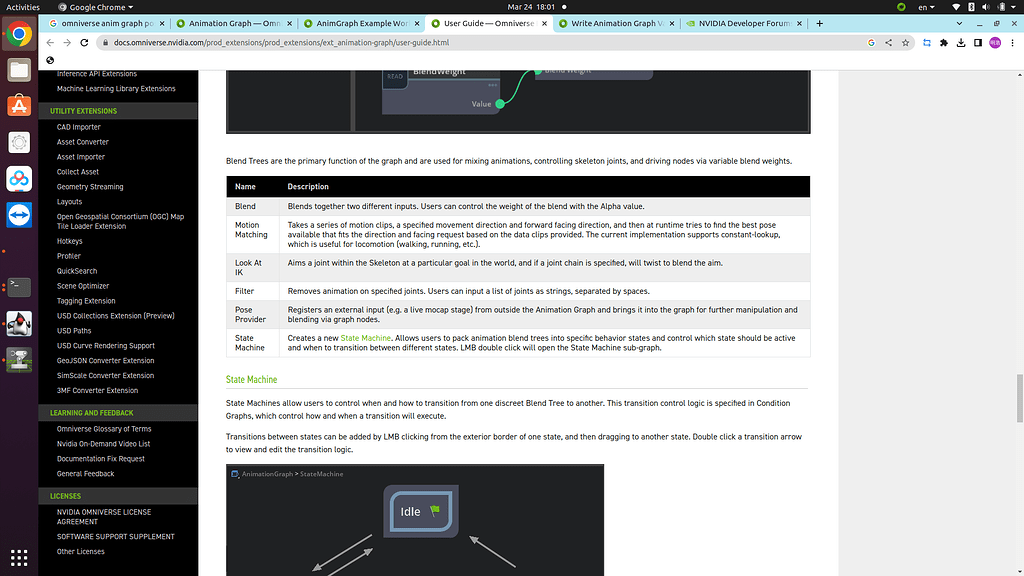Open TeamViewer from the dock
Image resolution: width=1024 pixels, height=576 pixels.
click(18, 214)
